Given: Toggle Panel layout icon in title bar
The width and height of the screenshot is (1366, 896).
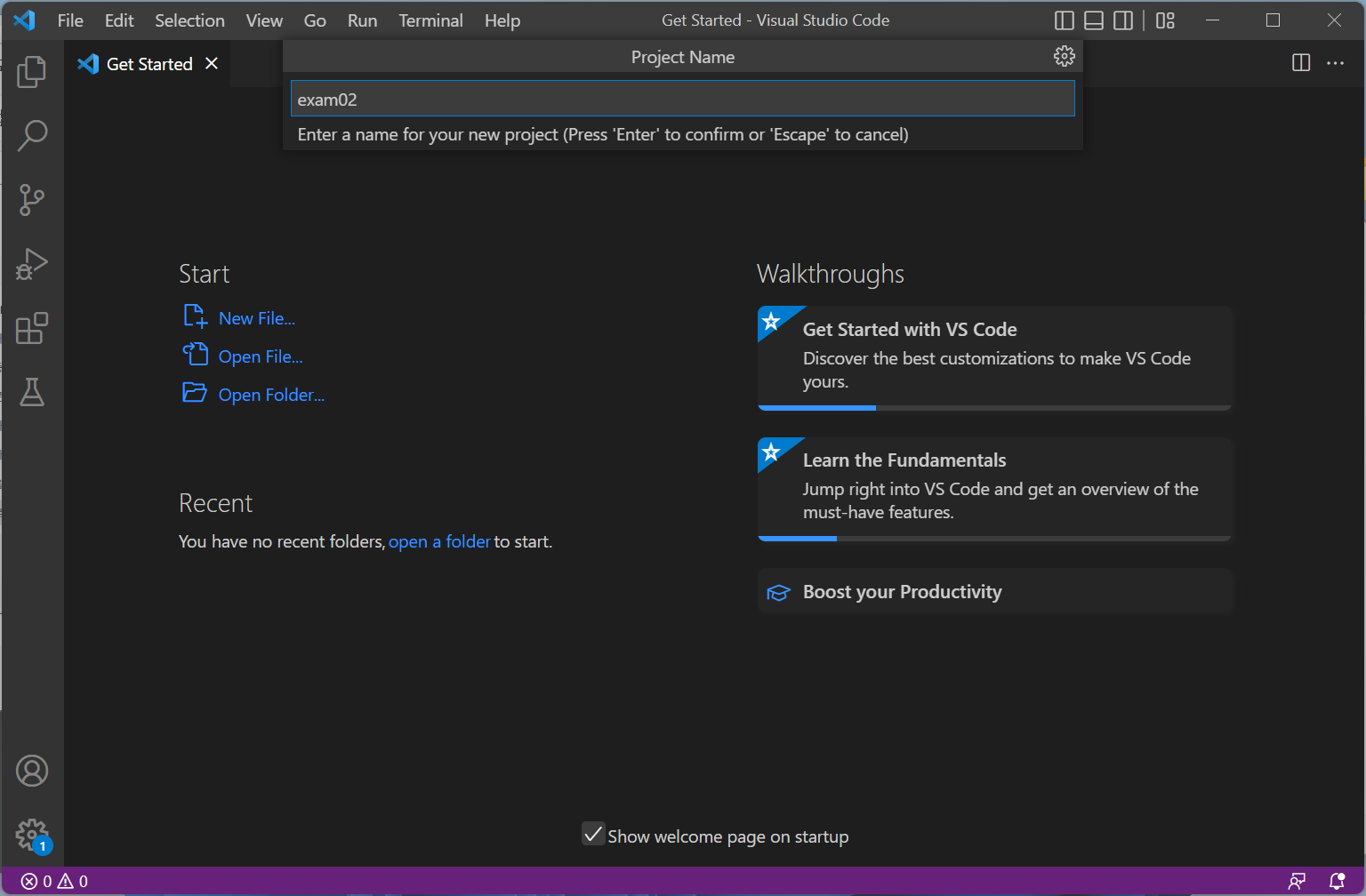Looking at the screenshot, I should coord(1094,20).
